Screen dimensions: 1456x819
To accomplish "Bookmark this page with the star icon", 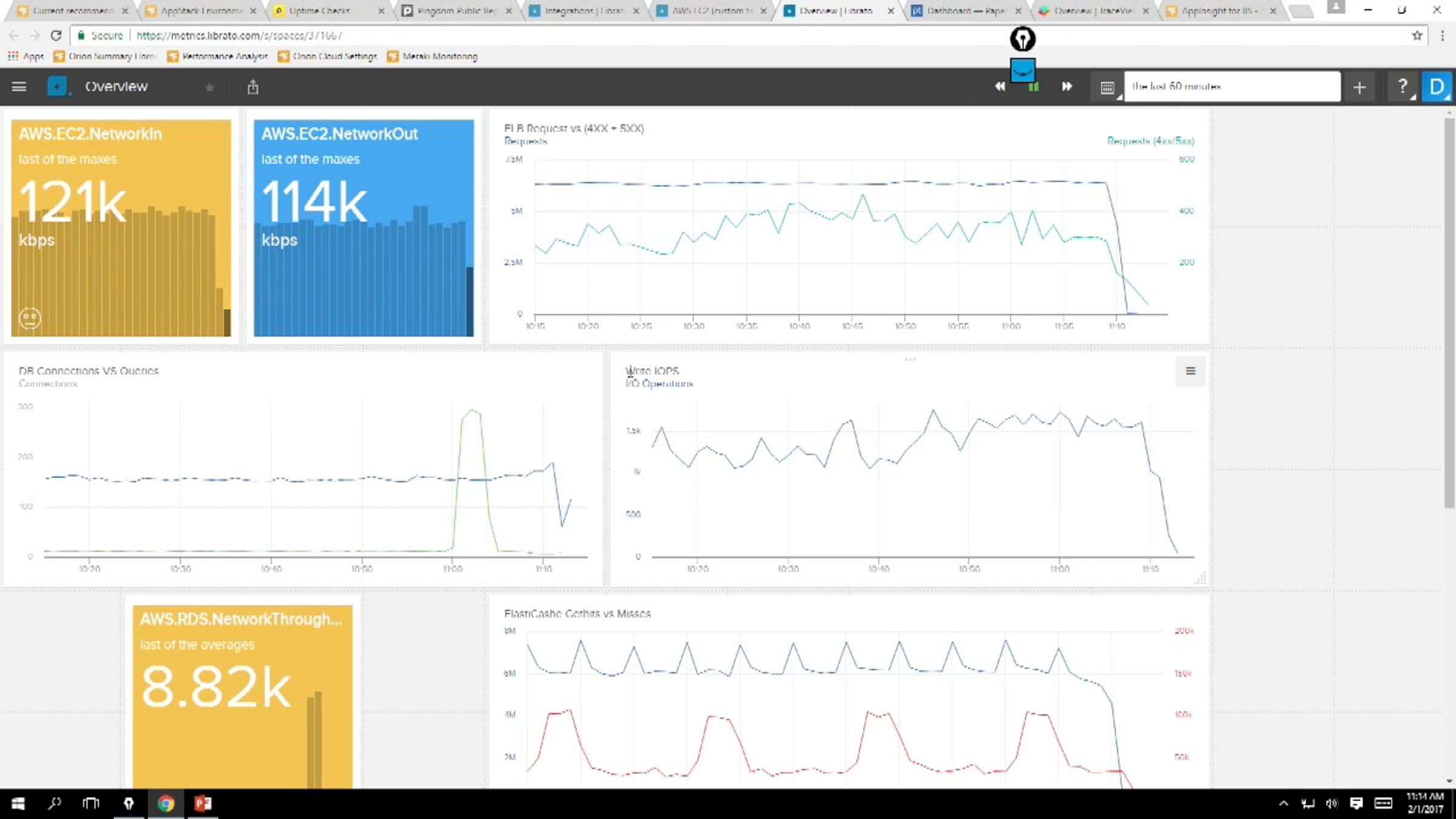I will (1417, 35).
